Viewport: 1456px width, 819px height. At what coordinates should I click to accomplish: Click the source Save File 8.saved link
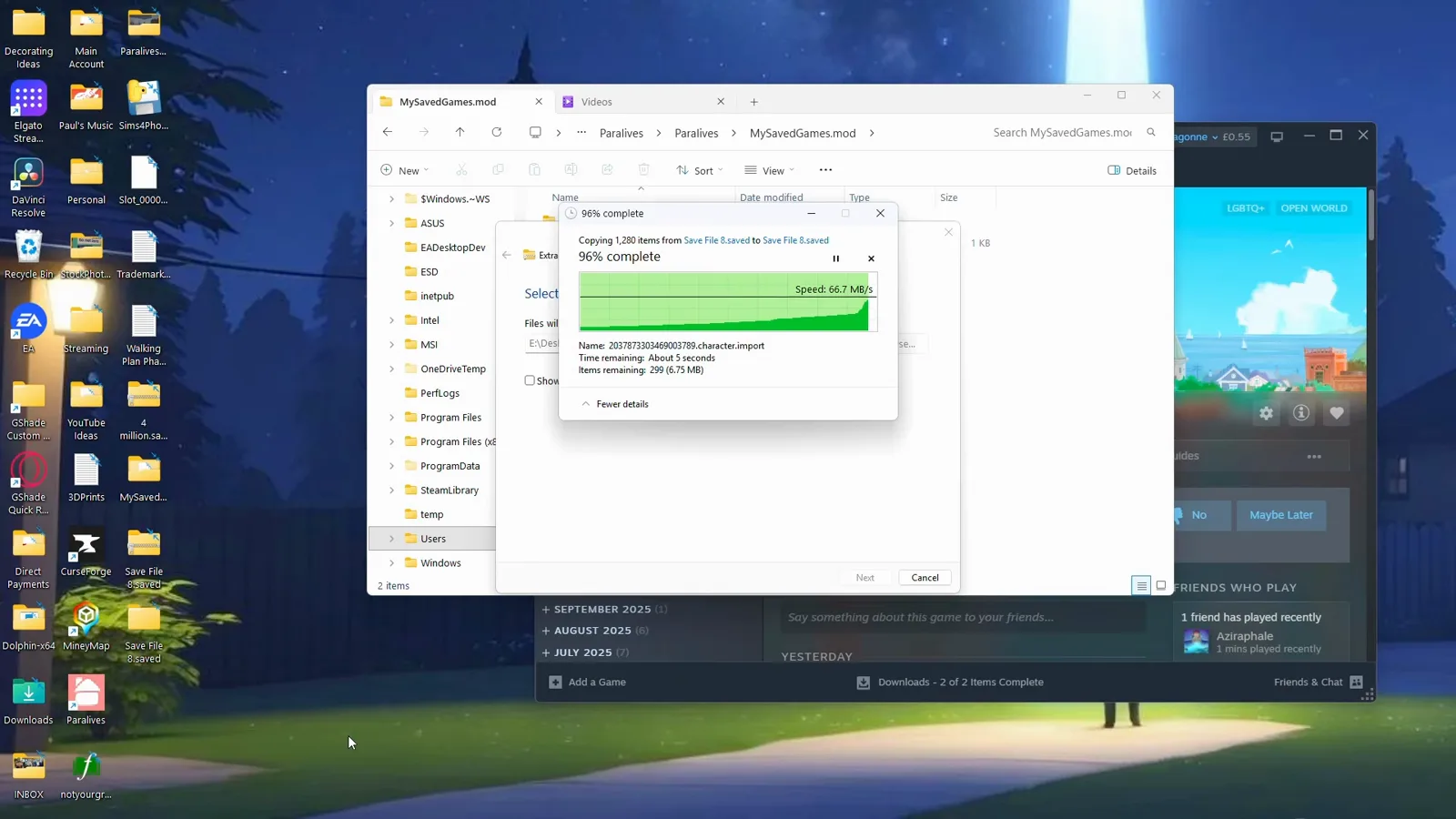tap(717, 240)
